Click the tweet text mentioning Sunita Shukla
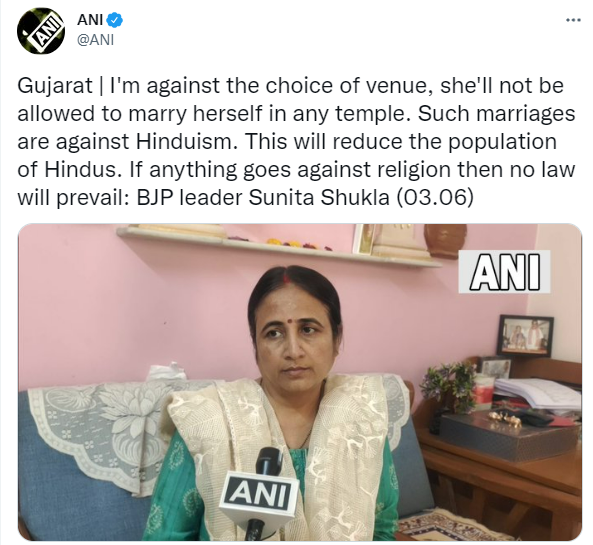Screen dimensions: 593x545 click(296, 141)
